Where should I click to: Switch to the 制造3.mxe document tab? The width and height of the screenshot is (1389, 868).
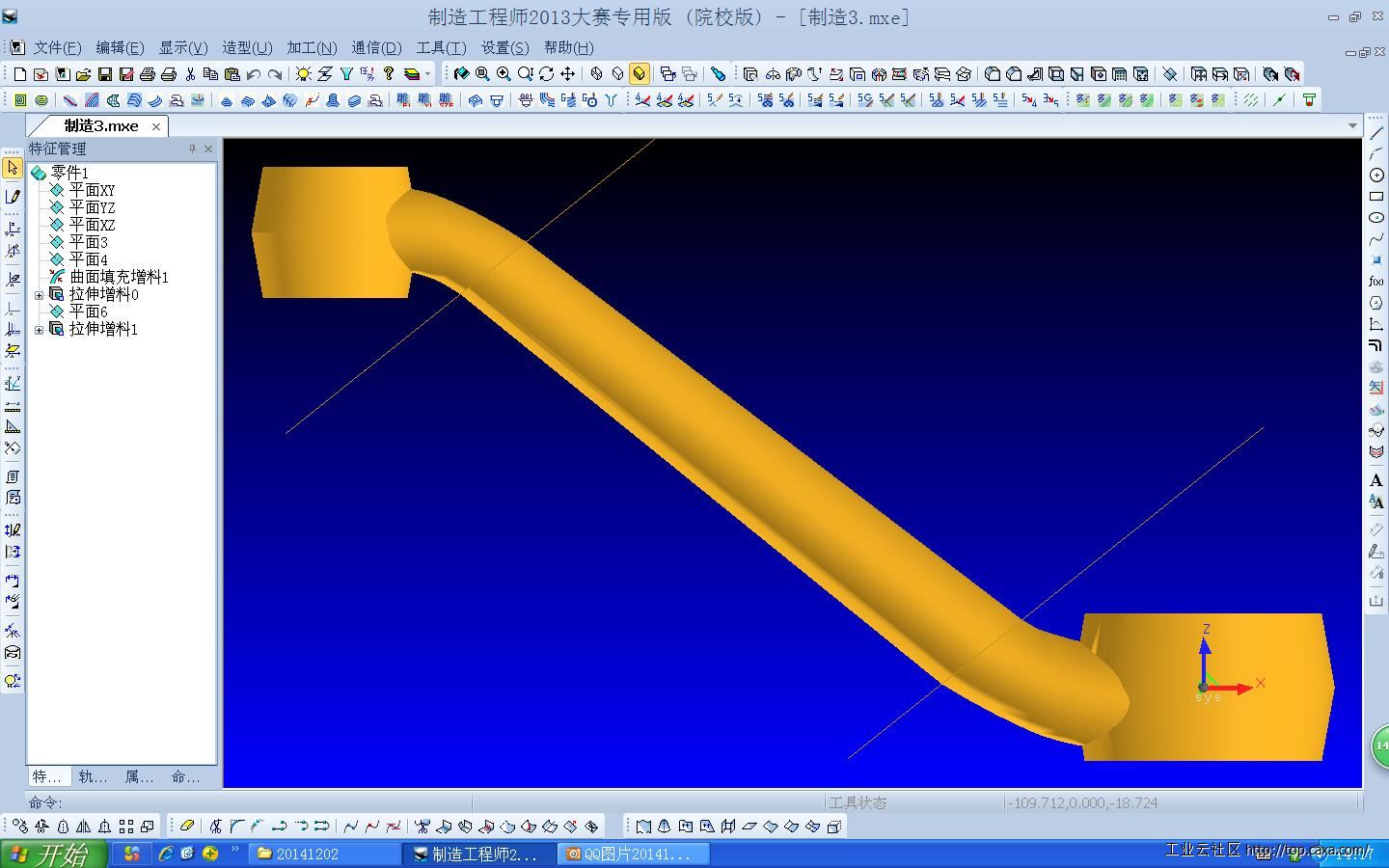click(x=100, y=125)
